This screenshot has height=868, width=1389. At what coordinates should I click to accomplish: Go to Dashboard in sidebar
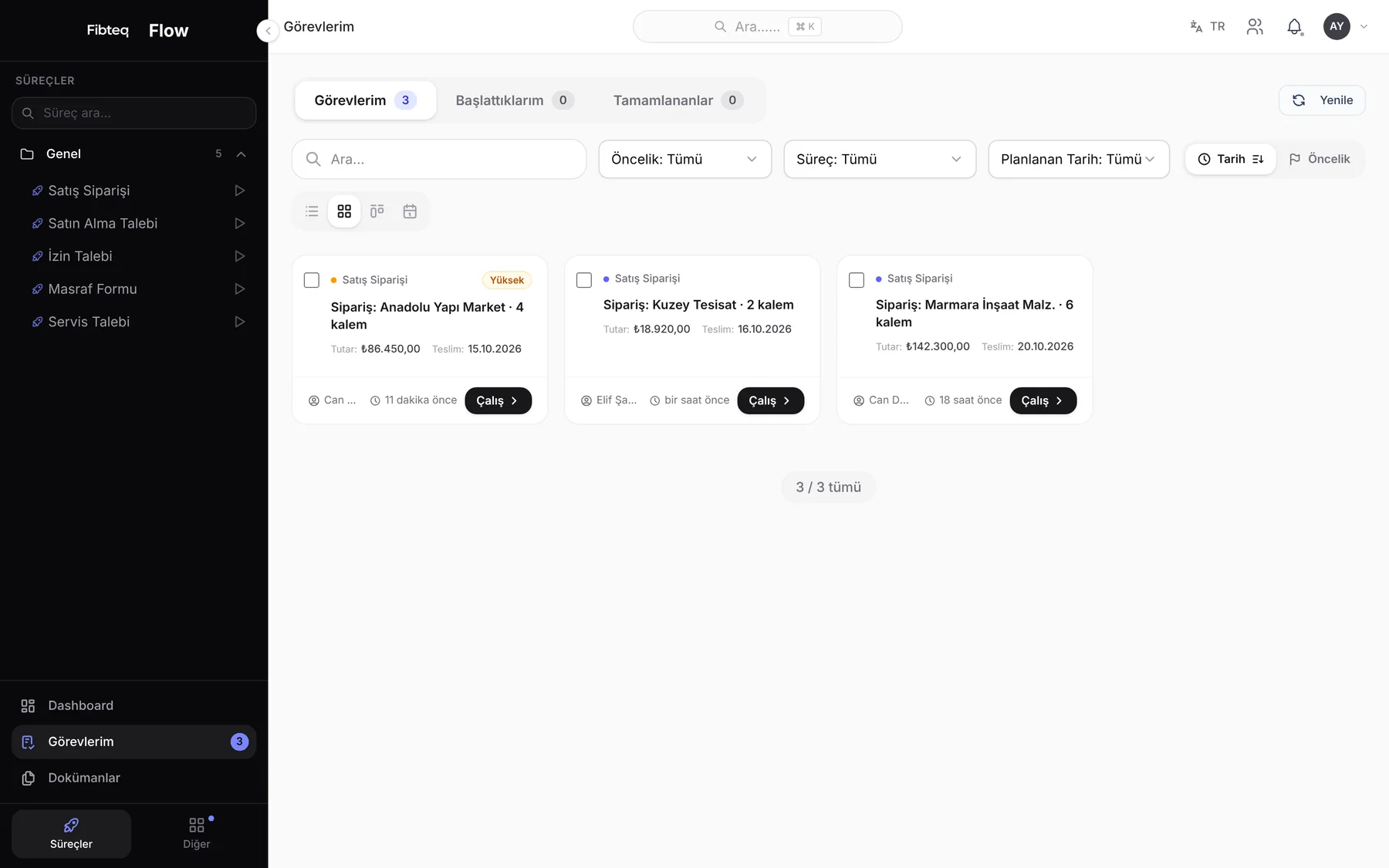pos(133,706)
